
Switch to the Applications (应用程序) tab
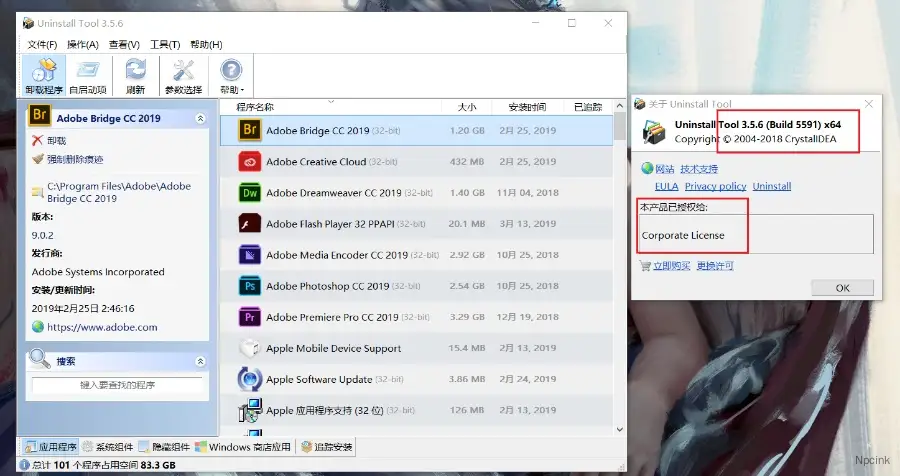(x=51, y=447)
